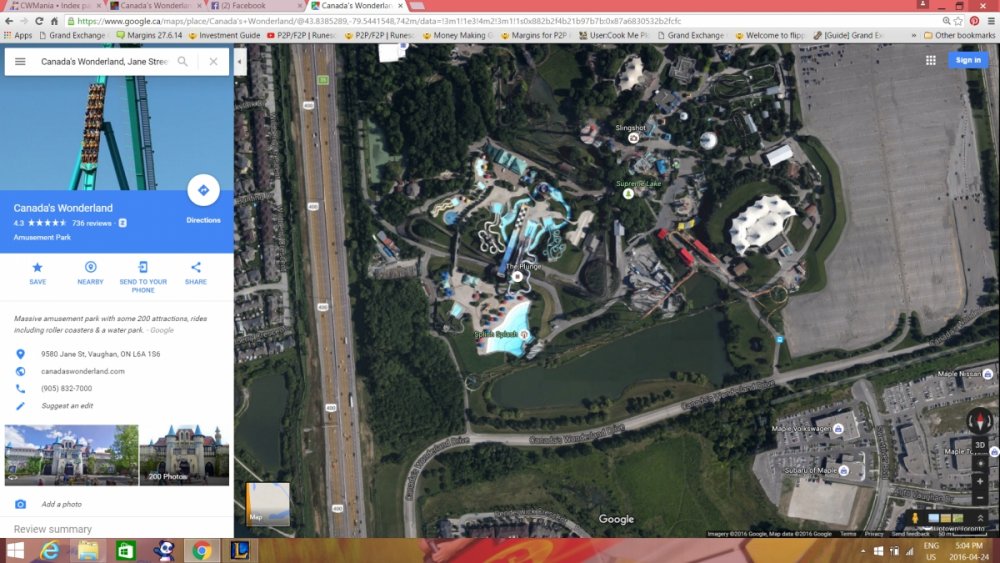Switch to Map view thumbnail
Screen dimensions: 1000x563
pyautogui.click(x=268, y=504)
